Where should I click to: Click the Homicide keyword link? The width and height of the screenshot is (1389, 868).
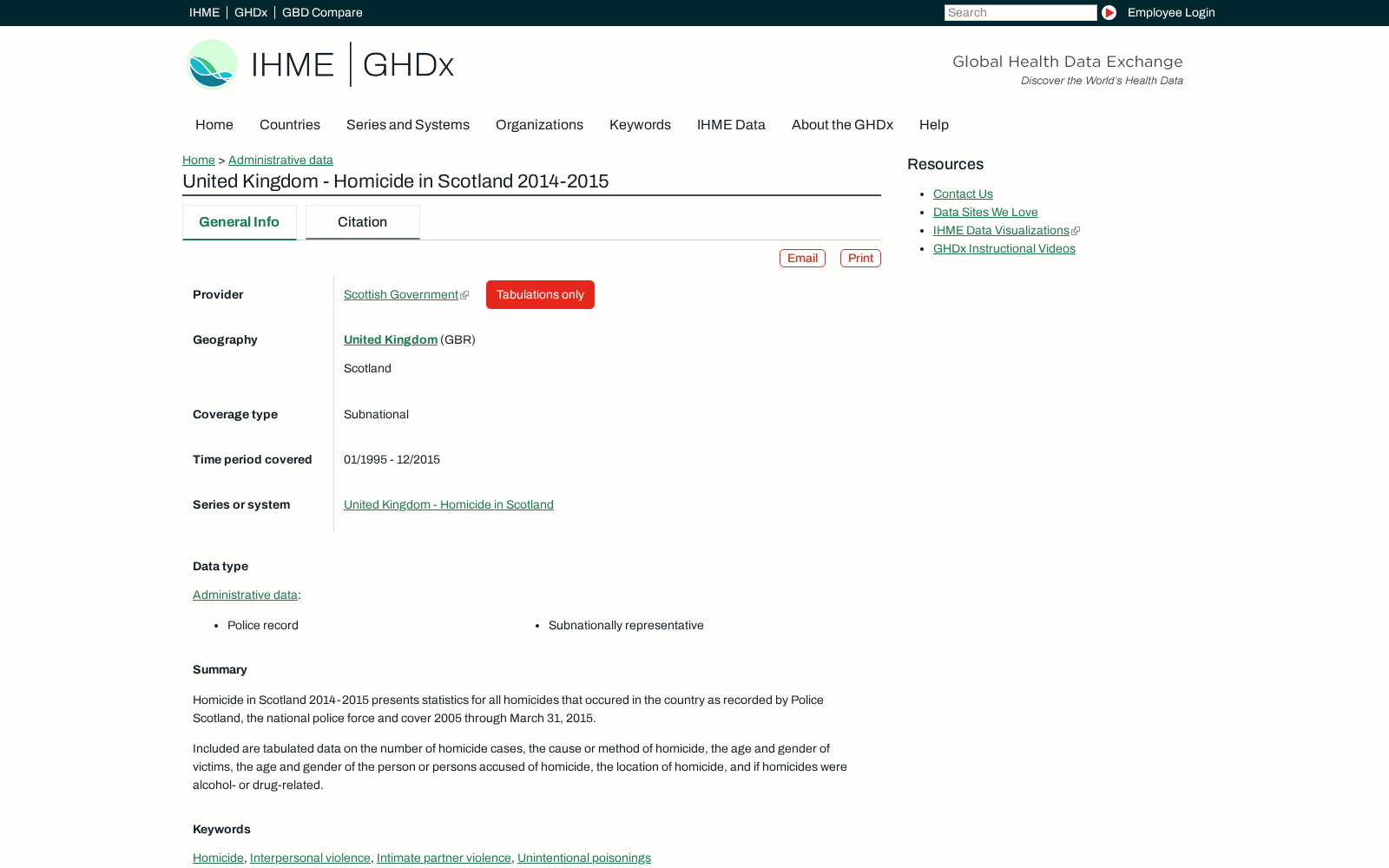click(218, 858)
